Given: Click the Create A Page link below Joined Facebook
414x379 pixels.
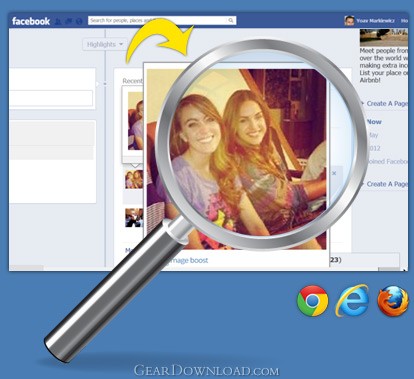Looking at the screenshot, I should (x=387, y=184).
